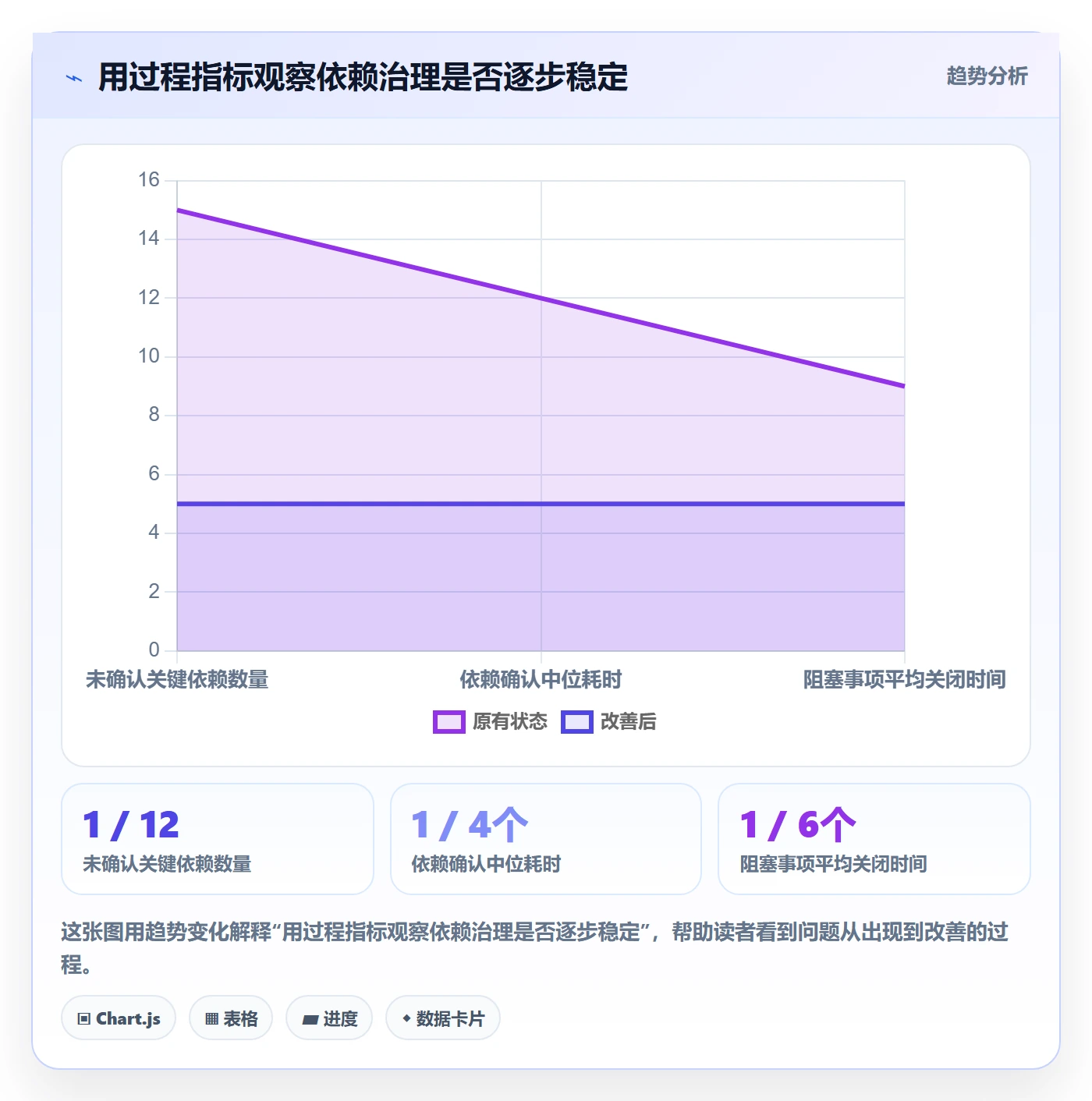The image size is (1092, 1101).
Task: Select the 进度 tag
Action: 329,1018
